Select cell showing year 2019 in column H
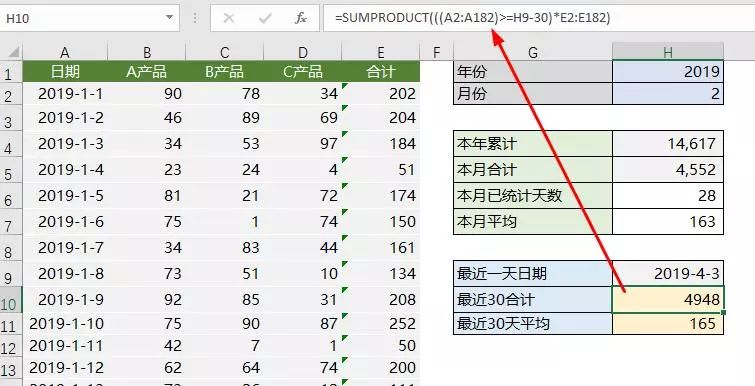Viewport: 755px width, 386px height. (x=668, y=72)
